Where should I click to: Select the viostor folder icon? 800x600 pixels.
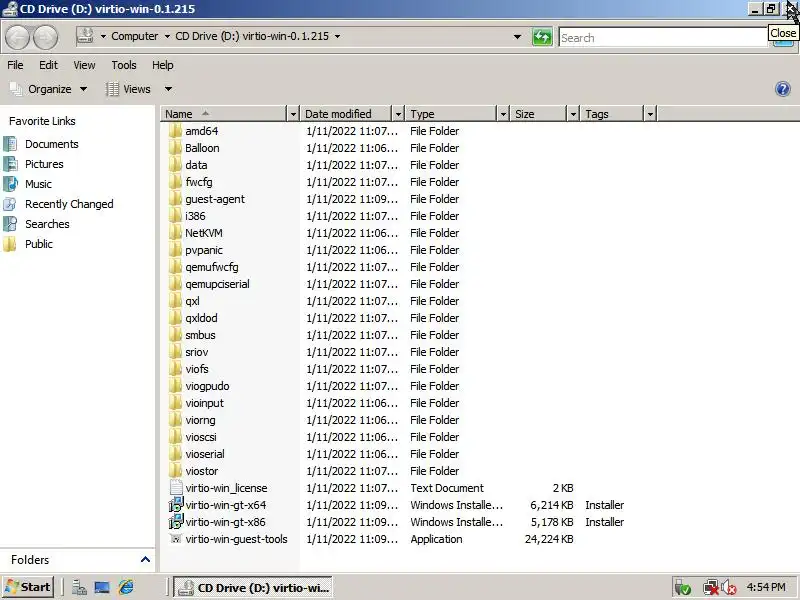pos(175,471)
